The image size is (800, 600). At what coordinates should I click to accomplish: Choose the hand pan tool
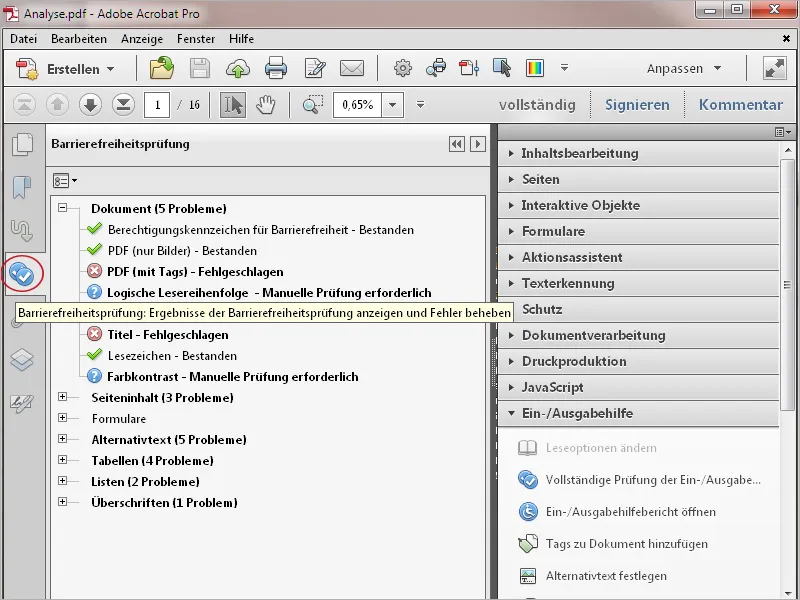(266, 105)
